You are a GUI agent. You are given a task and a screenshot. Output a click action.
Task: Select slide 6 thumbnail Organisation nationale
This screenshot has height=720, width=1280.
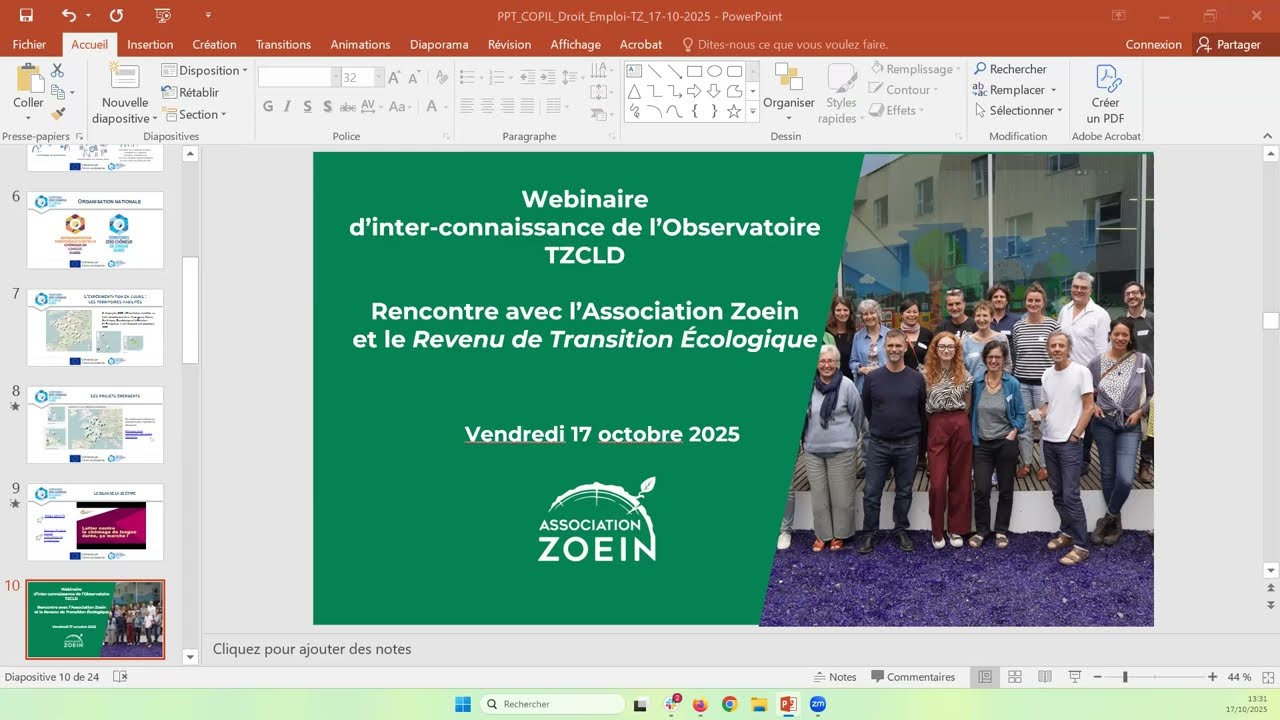click(95, 230)
